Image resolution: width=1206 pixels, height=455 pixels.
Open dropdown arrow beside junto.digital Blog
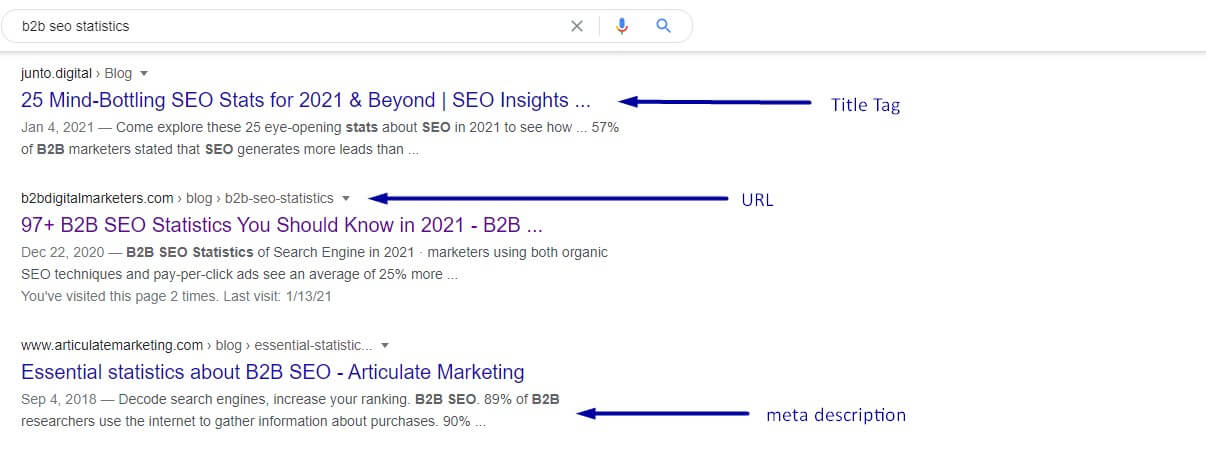144,73
